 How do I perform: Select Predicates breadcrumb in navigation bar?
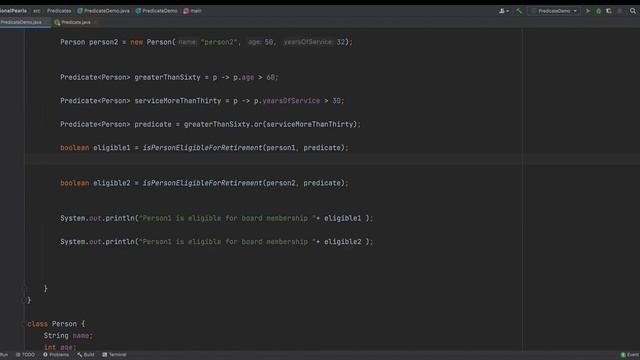click(59, 11)
